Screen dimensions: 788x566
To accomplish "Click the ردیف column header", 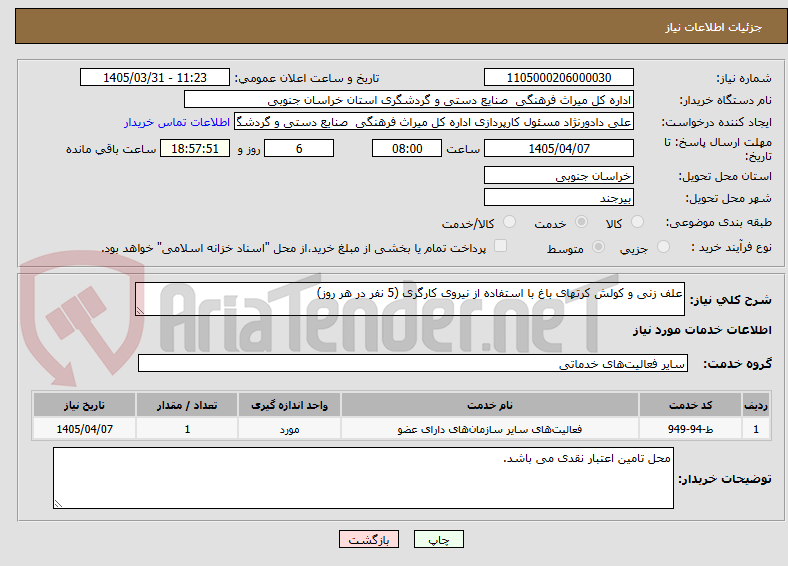I will click(756, 405).
